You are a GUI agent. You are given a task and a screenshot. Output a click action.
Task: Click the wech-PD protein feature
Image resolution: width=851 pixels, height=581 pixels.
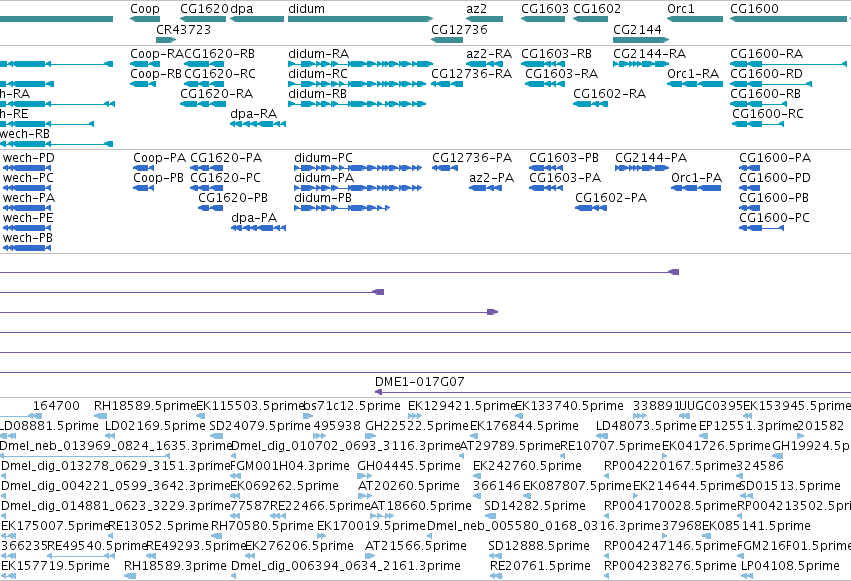(27, 168)
